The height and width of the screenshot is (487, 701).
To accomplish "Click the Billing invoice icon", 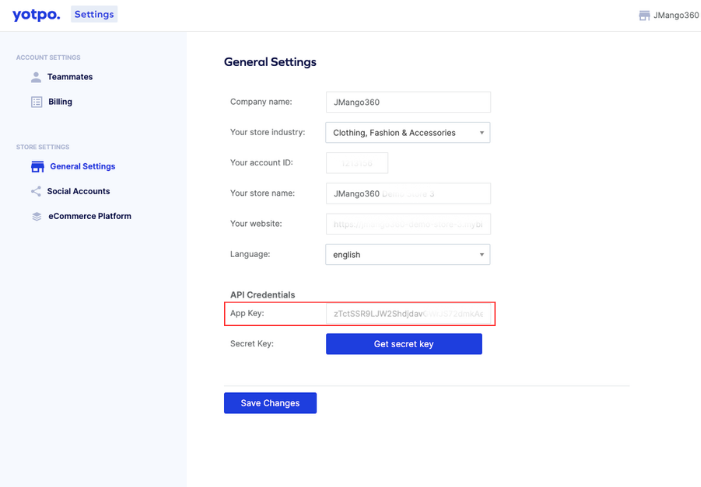I will [x=37, y=102].
